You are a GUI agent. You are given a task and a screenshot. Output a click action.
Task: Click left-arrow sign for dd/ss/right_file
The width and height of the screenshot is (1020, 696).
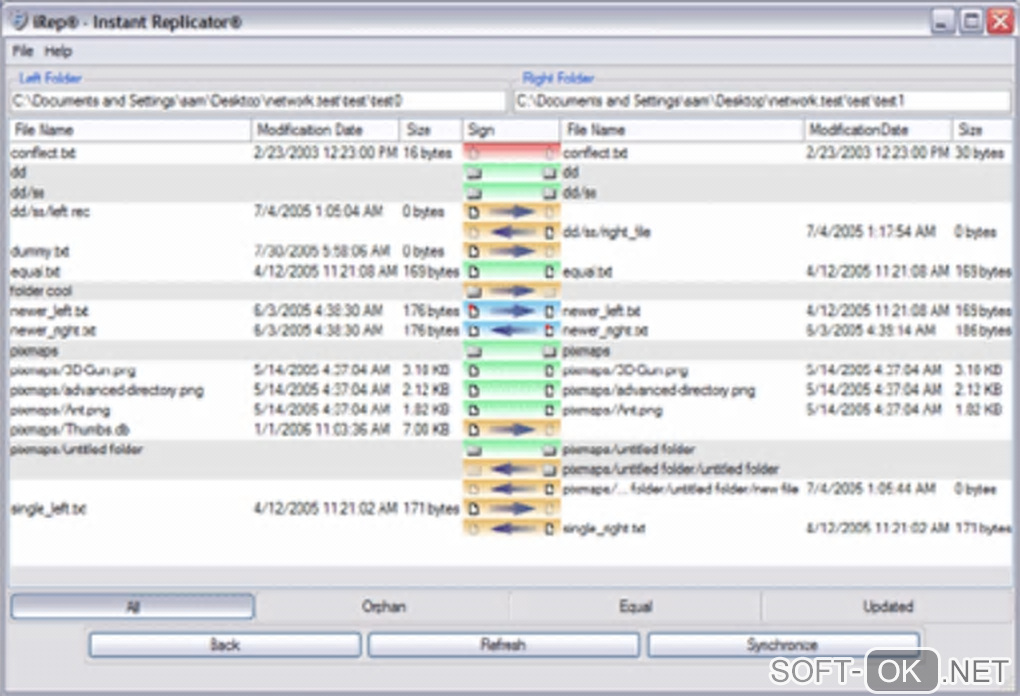pos(511,232)
